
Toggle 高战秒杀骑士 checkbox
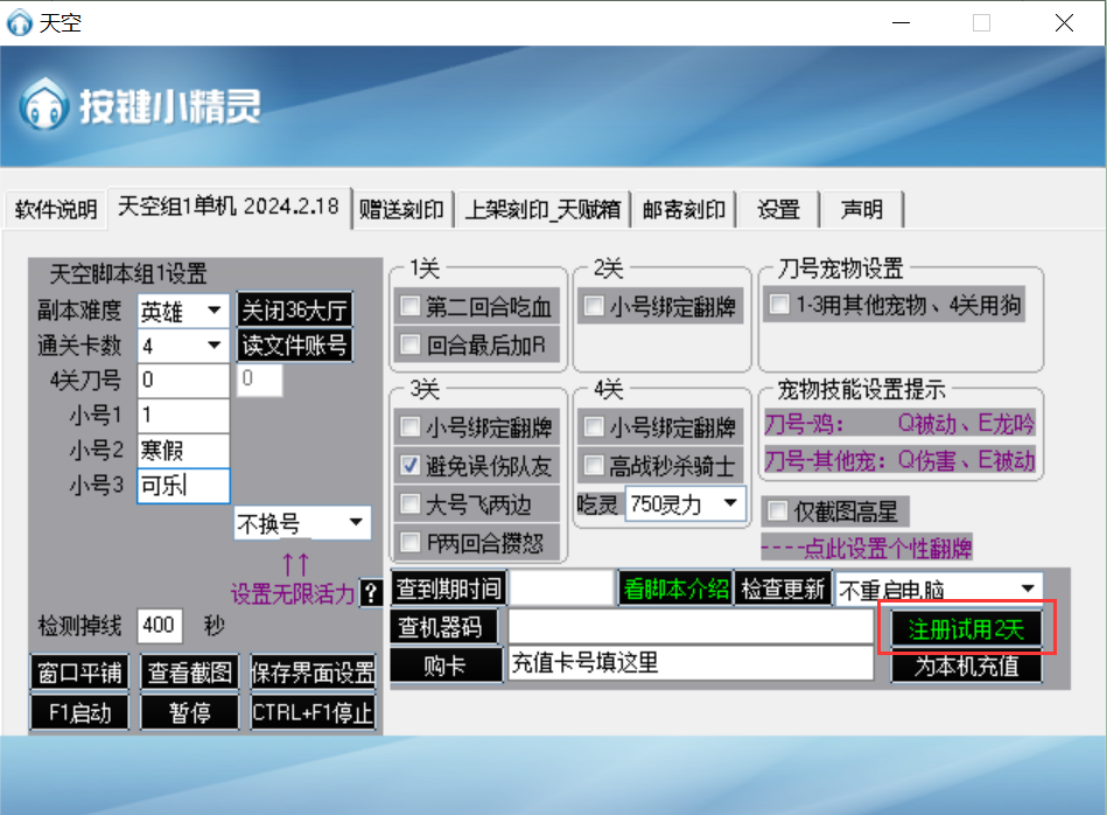[594, 466]
